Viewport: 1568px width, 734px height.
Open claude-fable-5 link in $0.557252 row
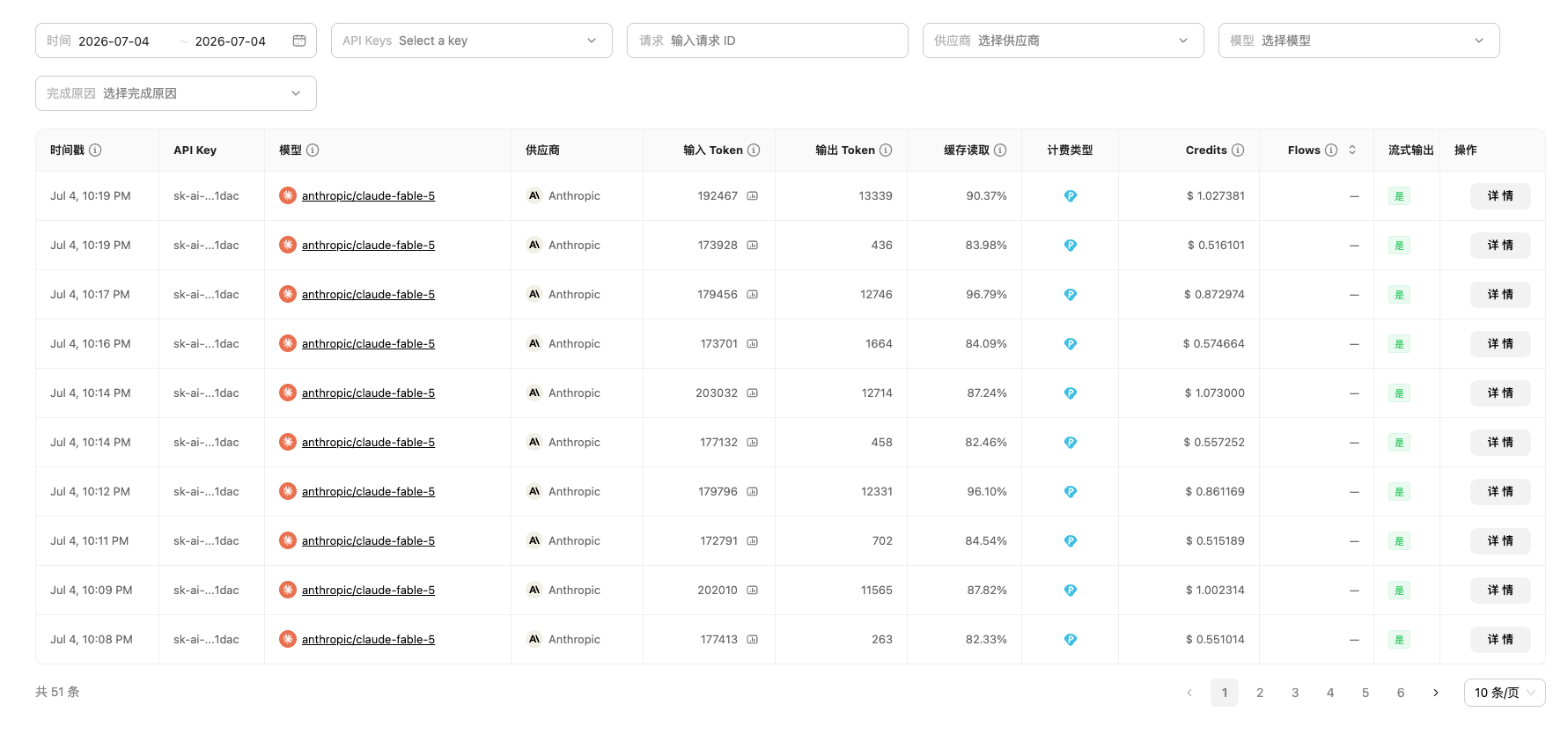point(368,443)
